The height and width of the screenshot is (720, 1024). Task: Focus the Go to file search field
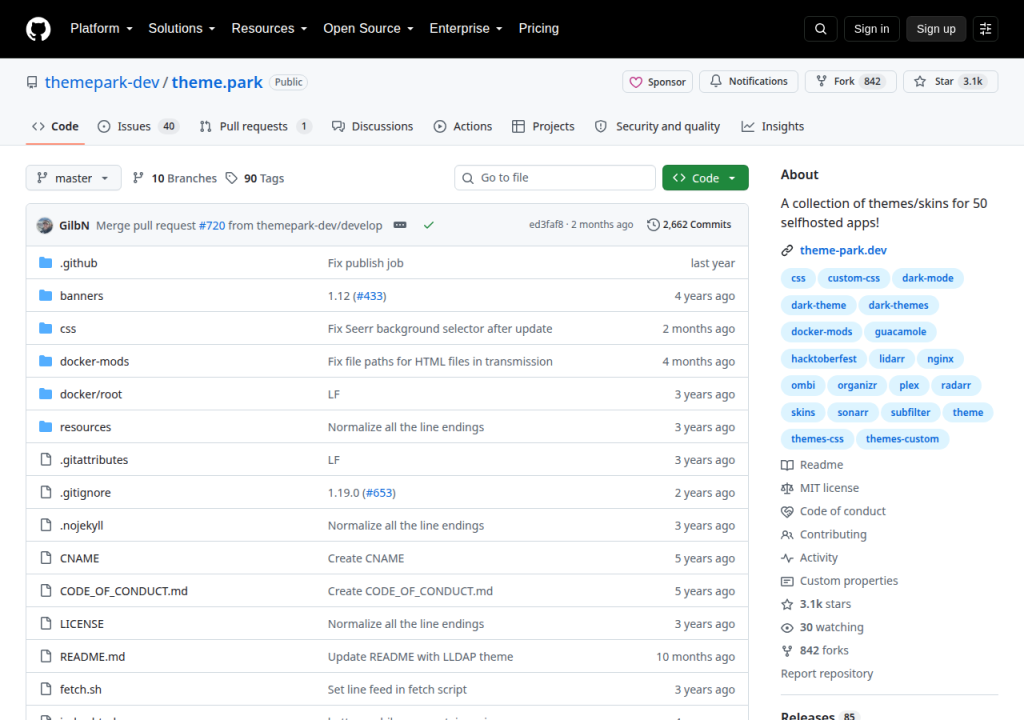(x=554, y=178)
